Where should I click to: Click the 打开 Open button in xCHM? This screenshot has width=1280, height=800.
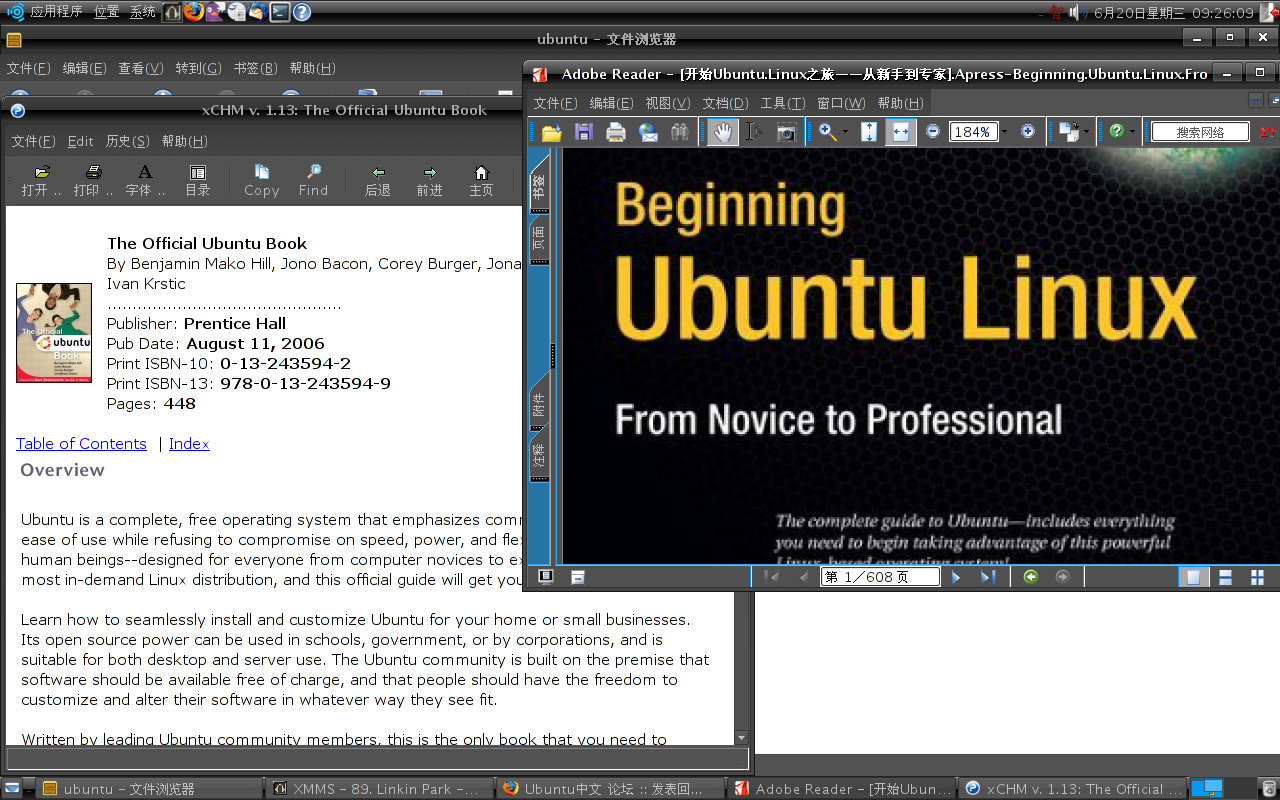tap(41, 181)
